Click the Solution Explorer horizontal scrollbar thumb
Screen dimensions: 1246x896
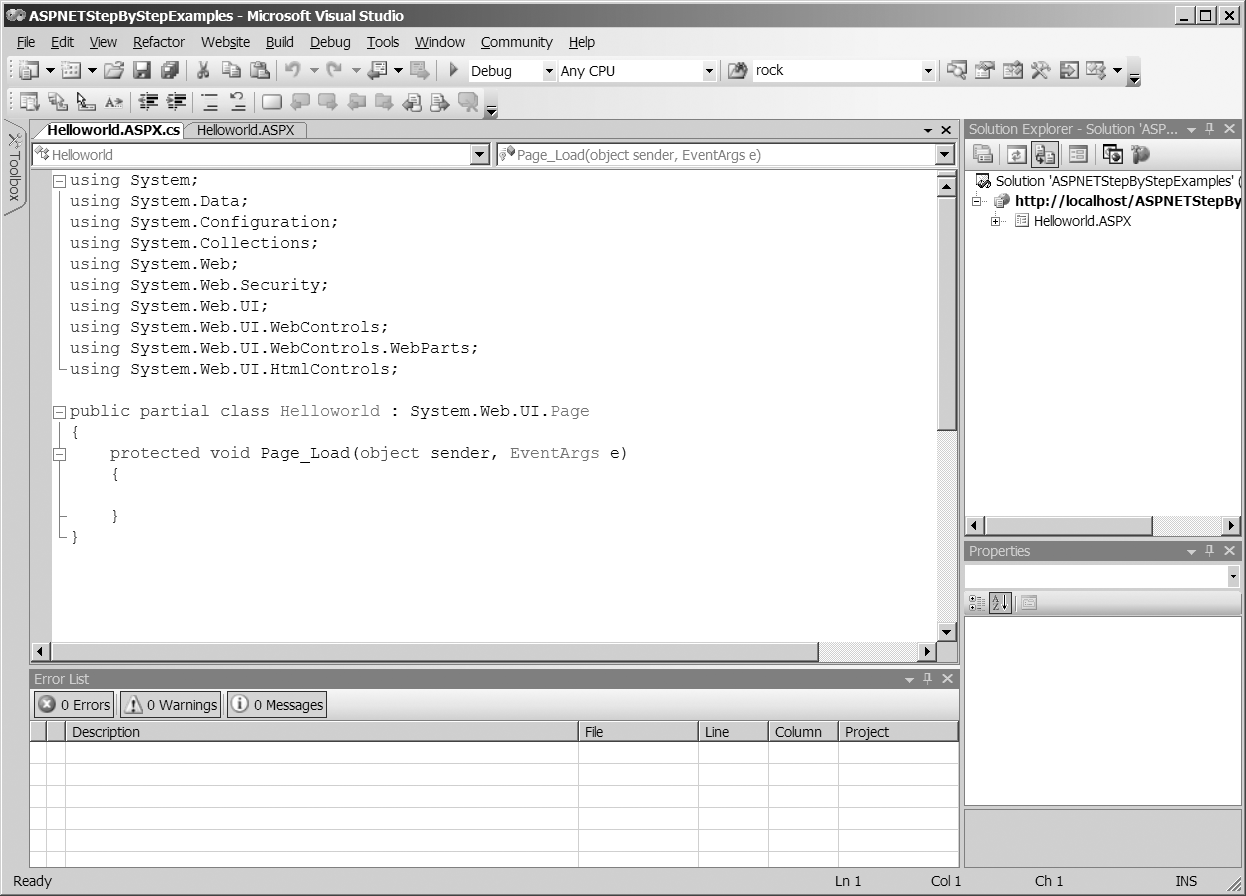(1069, 525)
